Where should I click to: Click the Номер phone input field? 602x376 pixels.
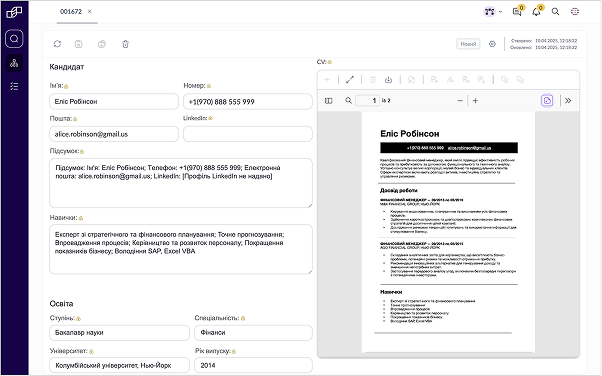pyautogui.click(x=248, y=102)
